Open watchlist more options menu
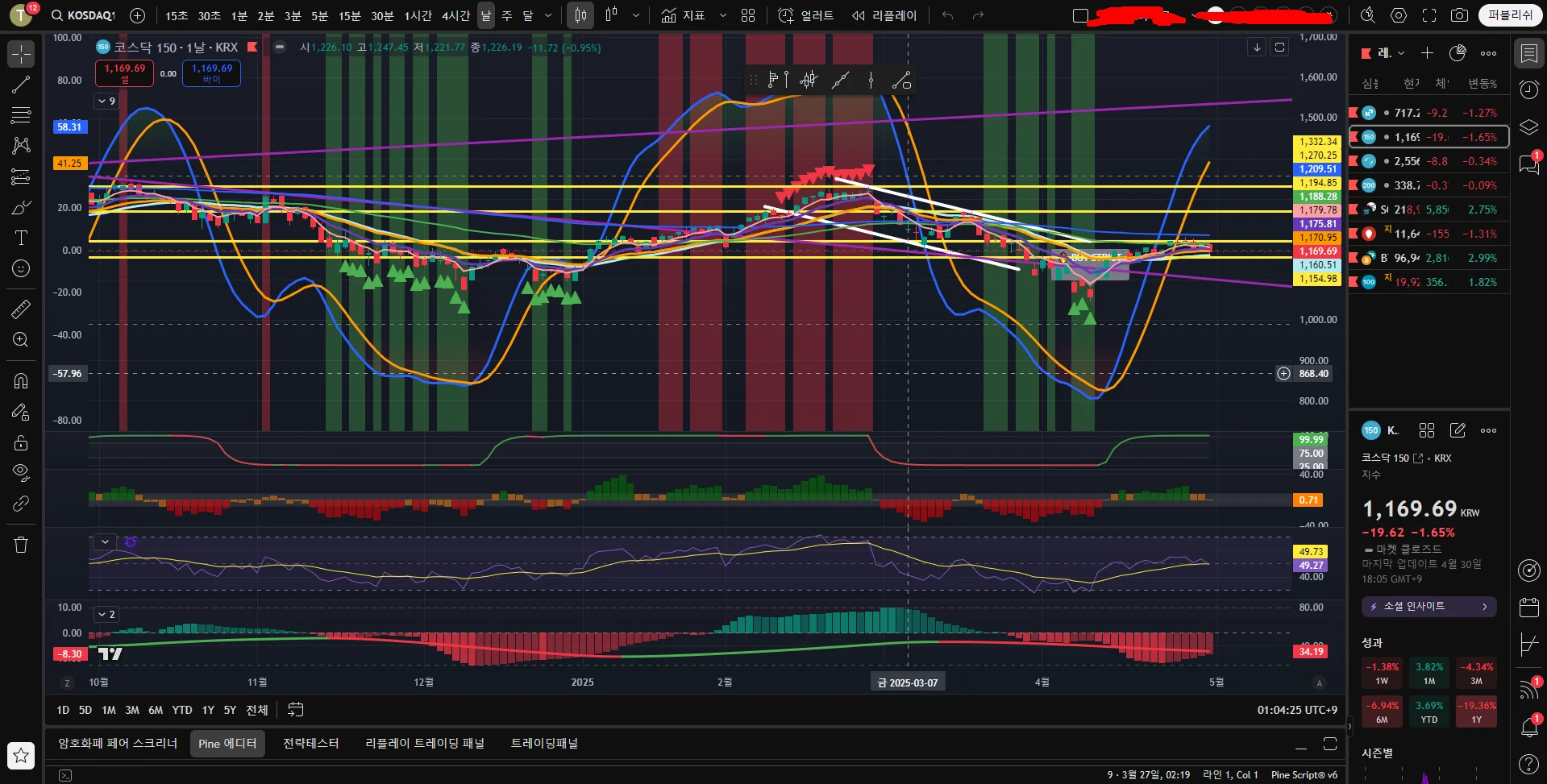The width and height of the screenshot is (1547, 784). pos(1488,53)
